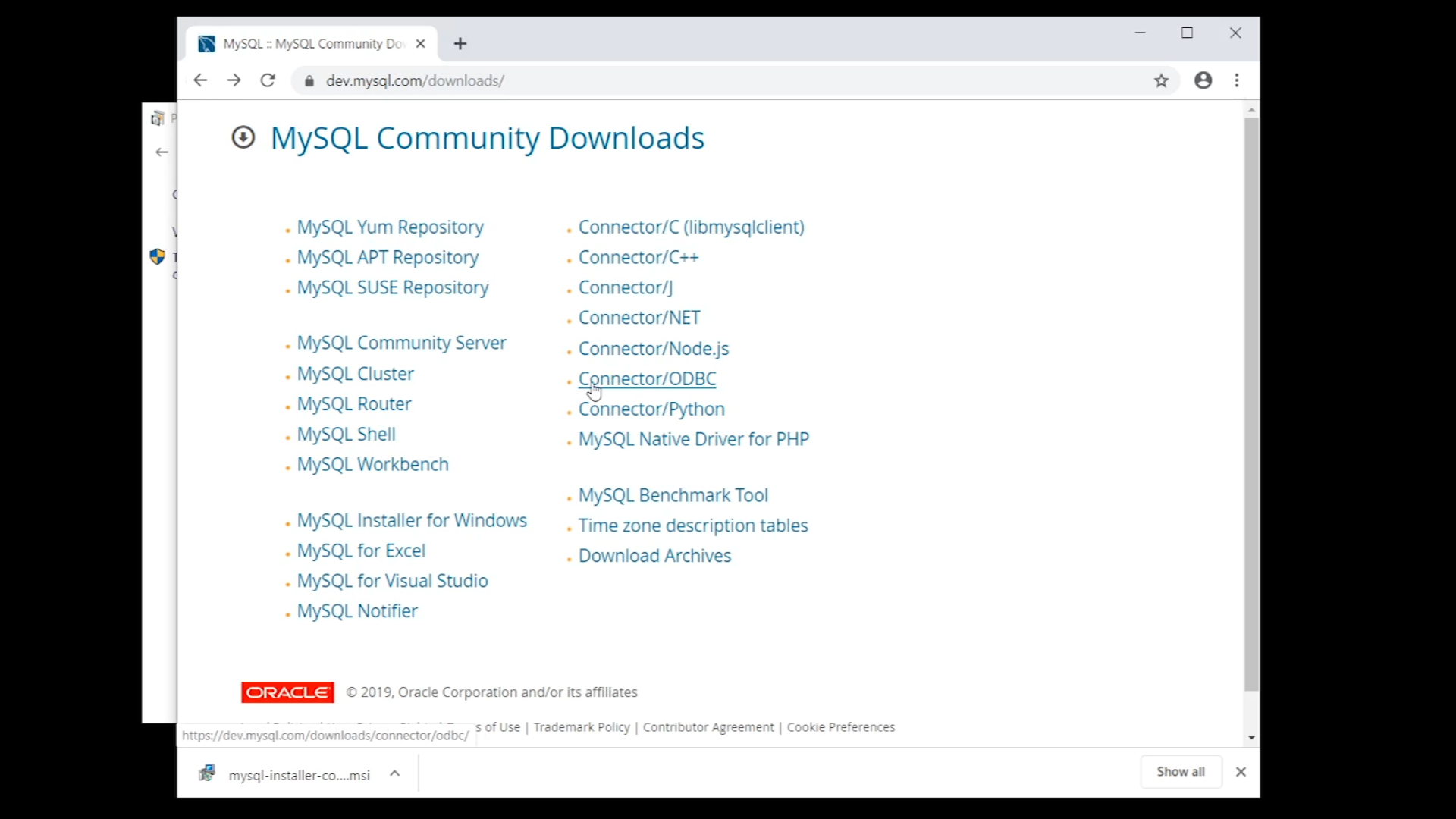Click the browser back arrow
The width and height of the screenshot is (1456, 819).
(x=200, y=80)
